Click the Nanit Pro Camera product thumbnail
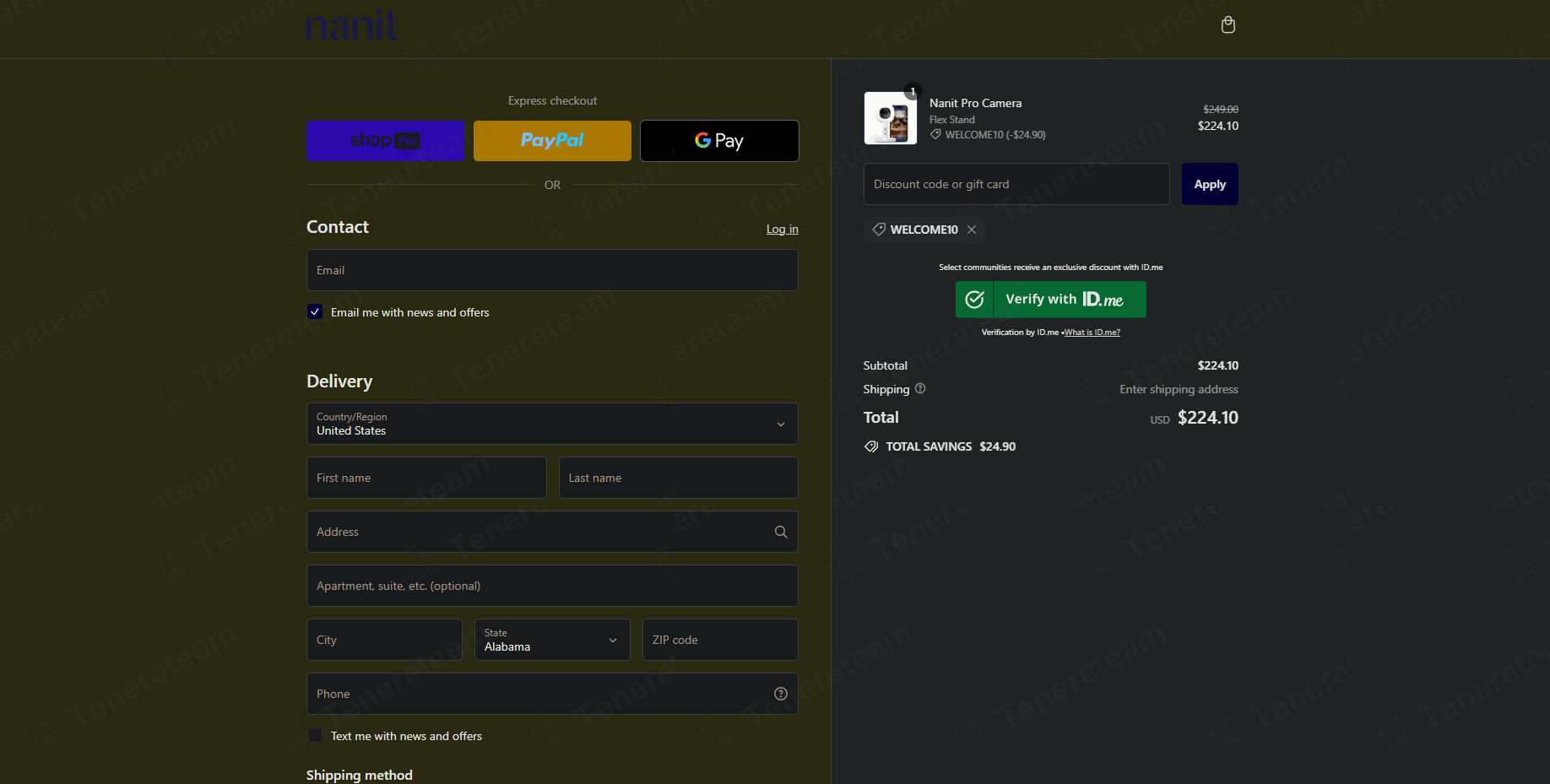Image resolution: width=1550 pixels, height=784 pixels. (x=891, y=118)
